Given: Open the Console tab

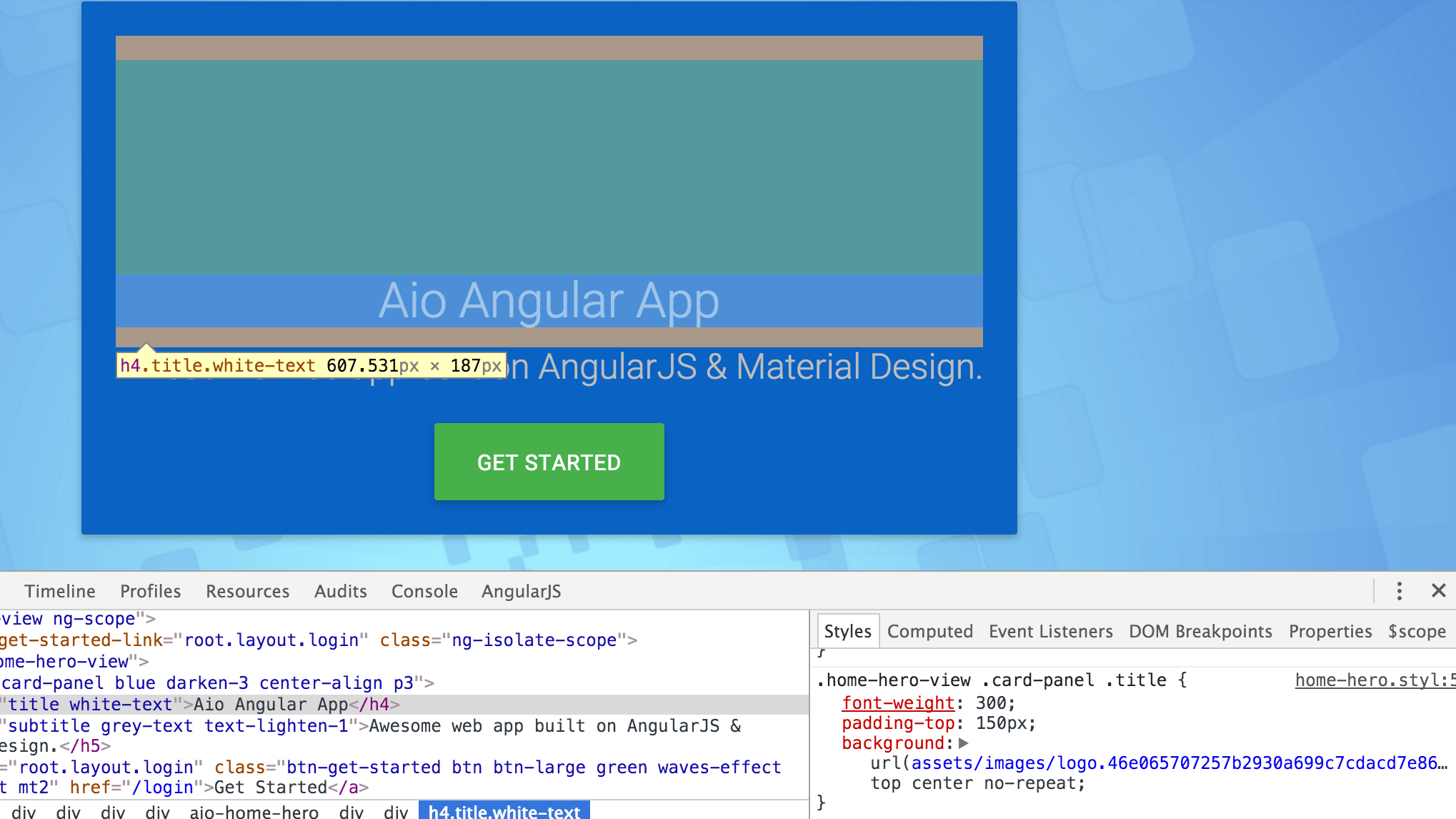Looking at the screenshot, I should tap(424, 591).
